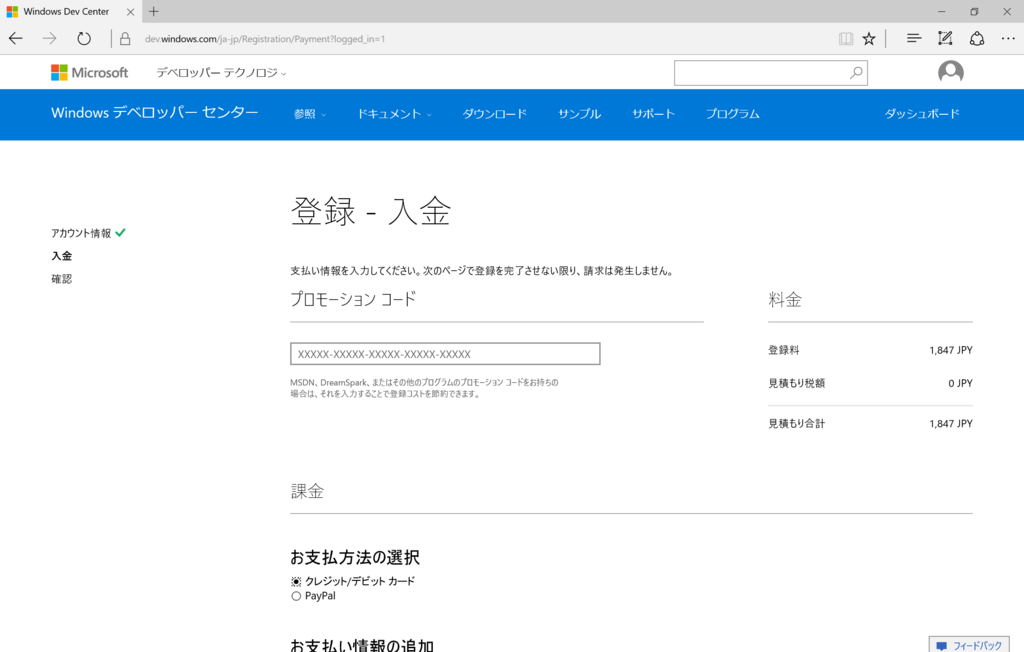Open サポート in navigation bar
This screenshot has height=652, width=1024.
tap(653, 114)
